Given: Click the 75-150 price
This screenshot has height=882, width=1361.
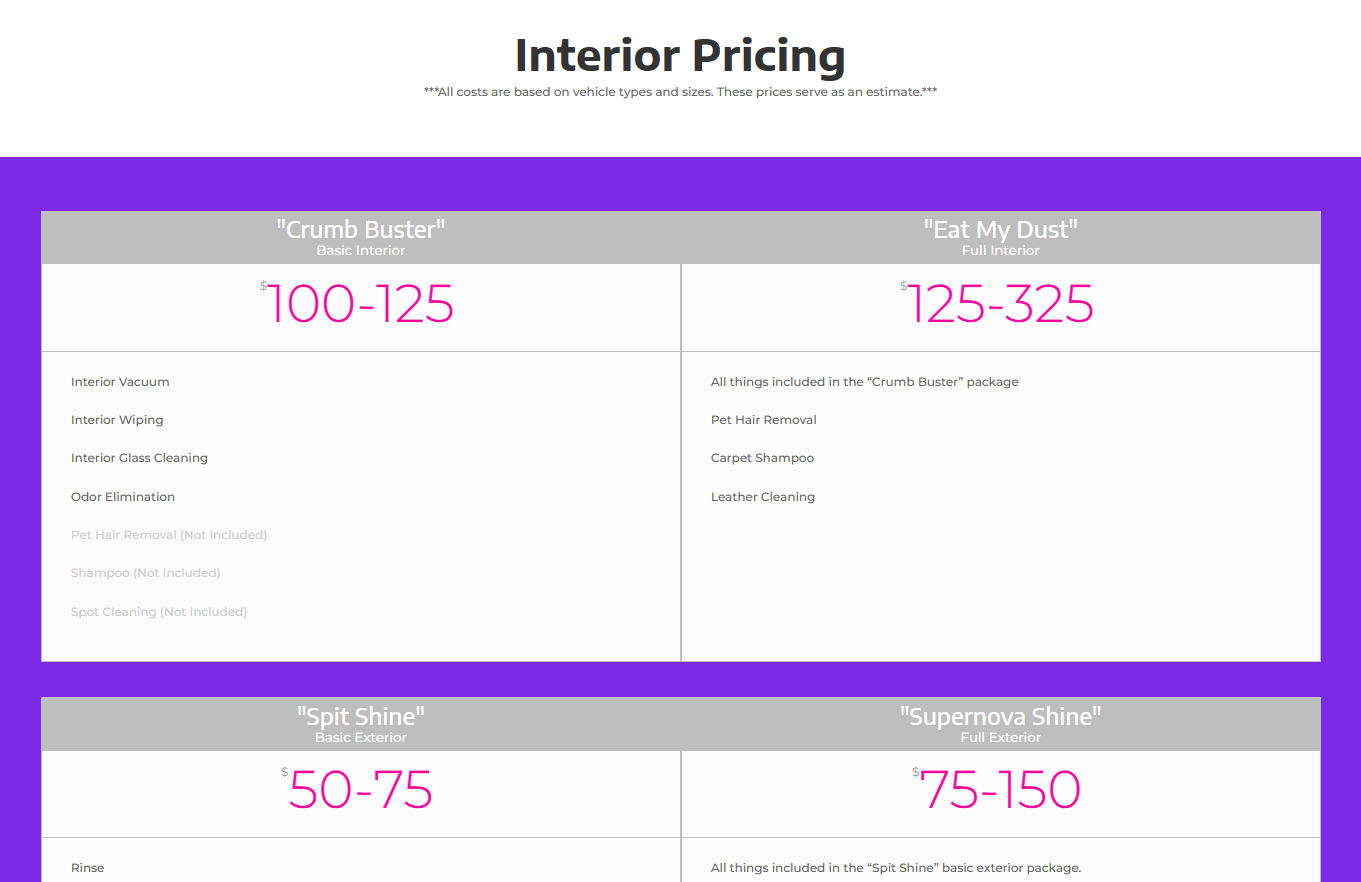Looking at the screenshot, I should point(997,791).
